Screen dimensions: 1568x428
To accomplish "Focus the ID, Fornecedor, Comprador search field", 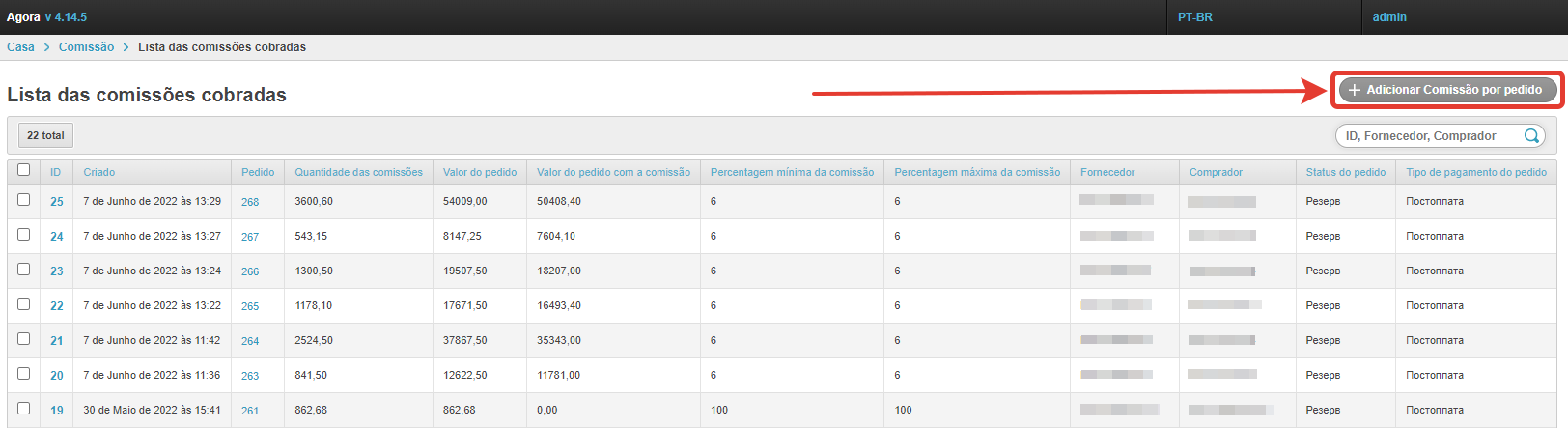I will [1429, 136].
